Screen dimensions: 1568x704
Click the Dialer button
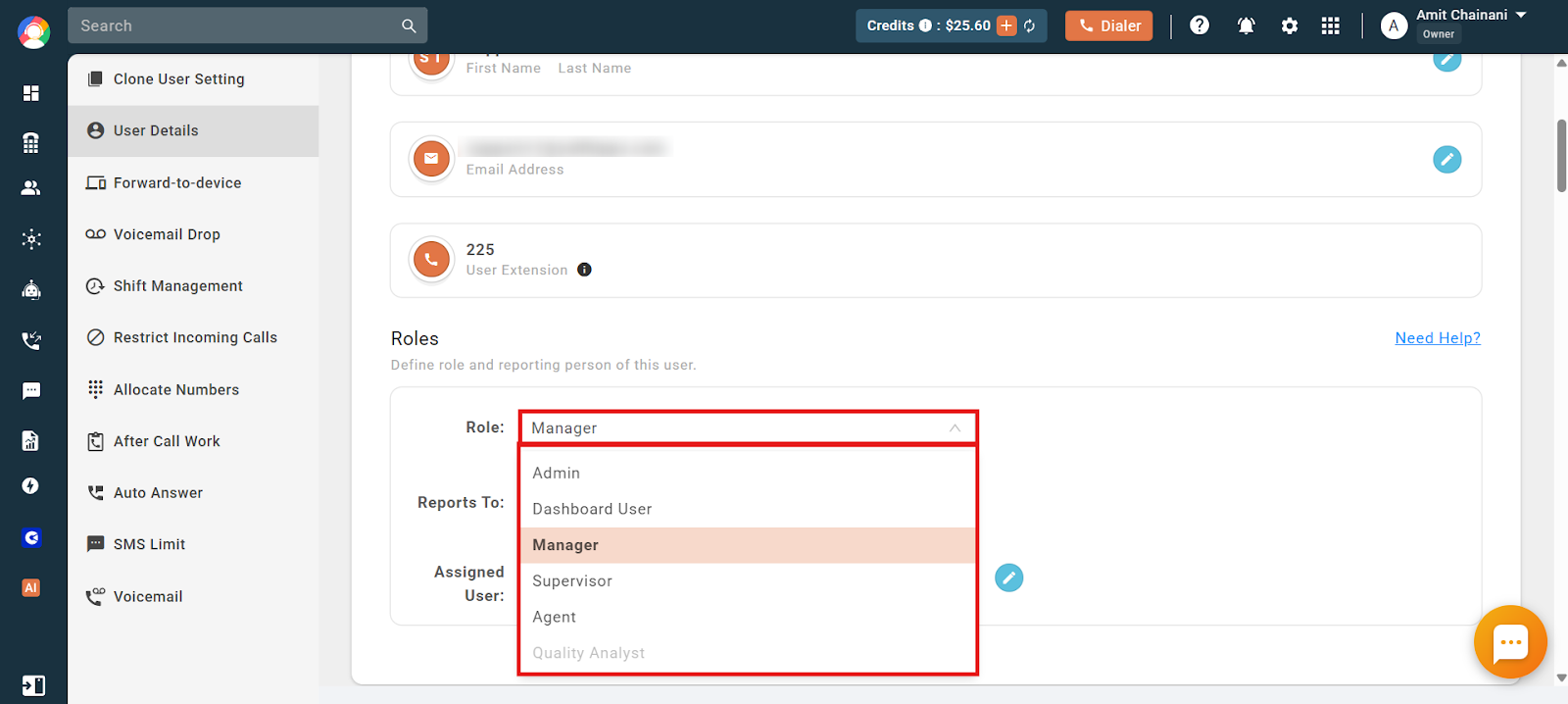[1109, 25]
